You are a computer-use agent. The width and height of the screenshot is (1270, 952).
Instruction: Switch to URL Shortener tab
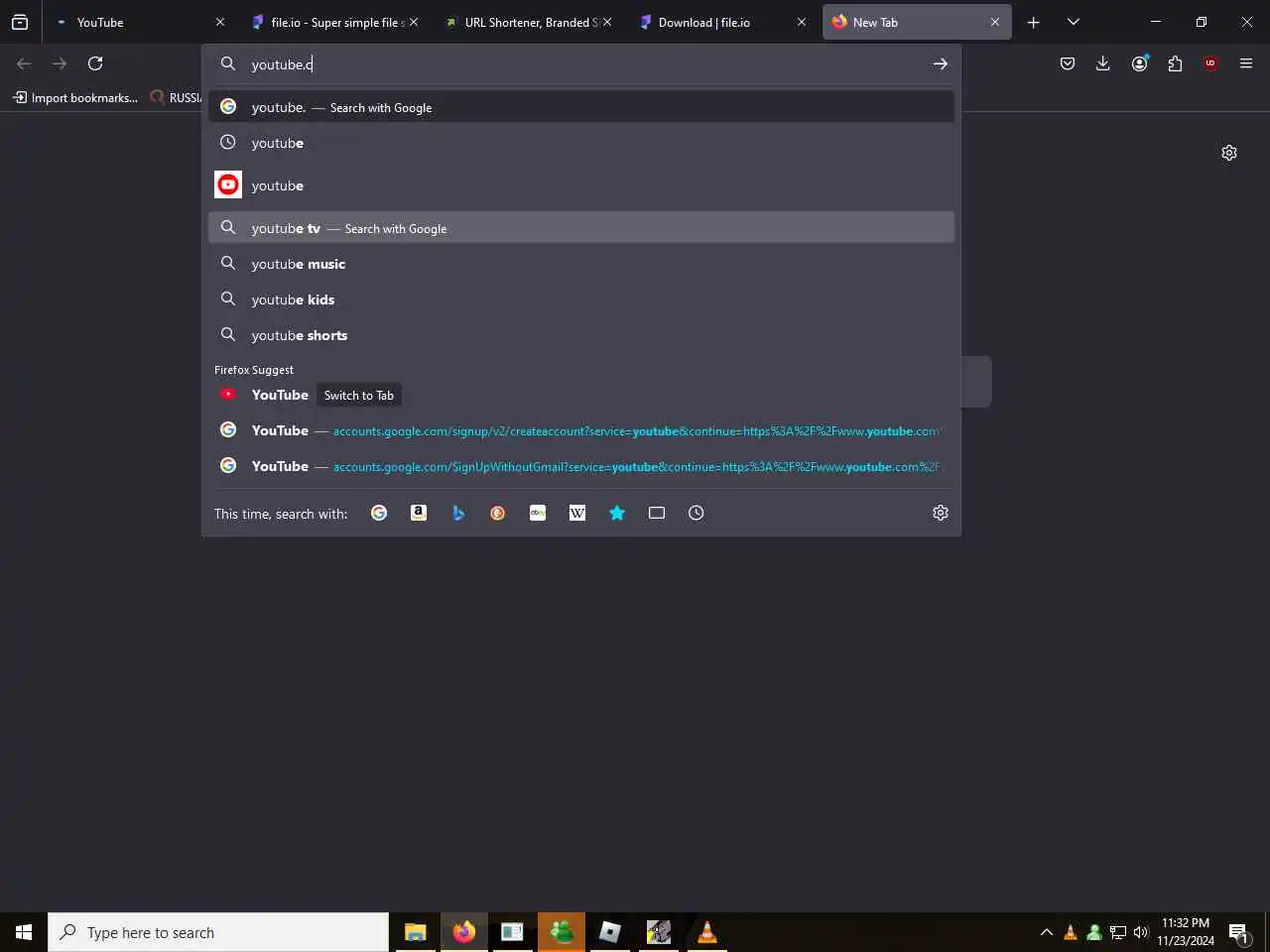pyautogui.click(x=526, y=22)
